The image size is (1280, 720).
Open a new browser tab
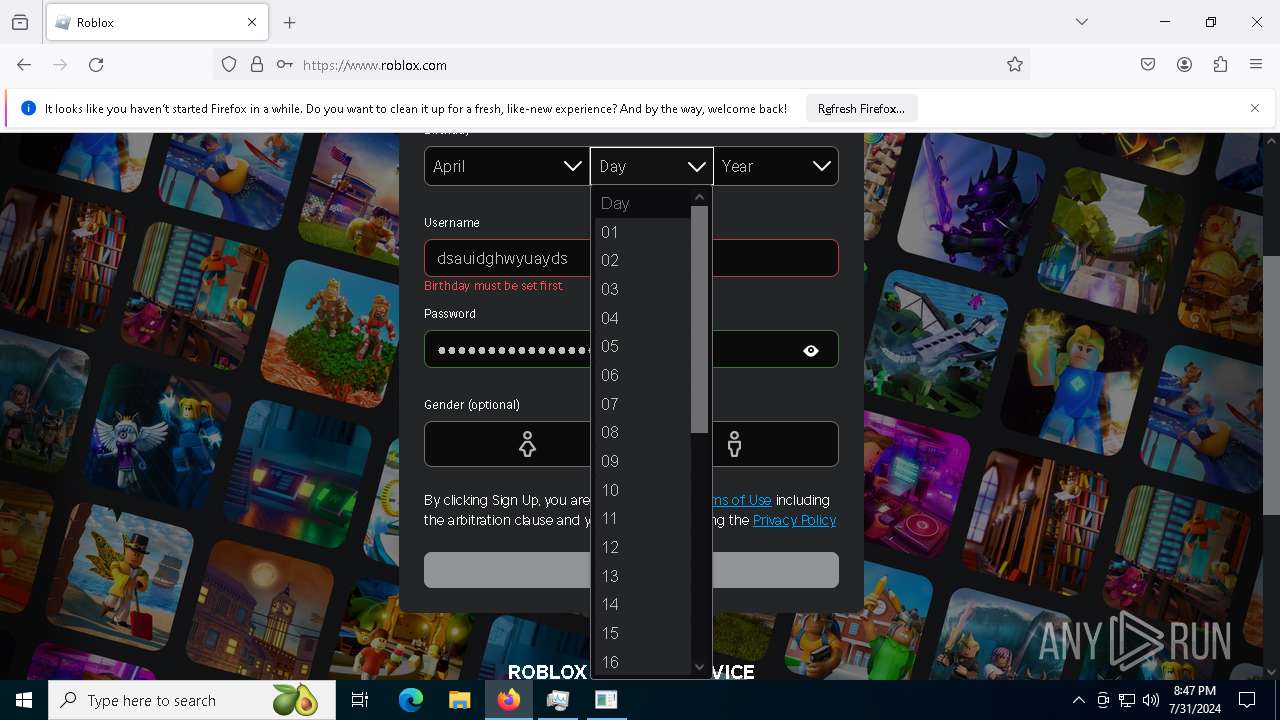tap(290, 22)
